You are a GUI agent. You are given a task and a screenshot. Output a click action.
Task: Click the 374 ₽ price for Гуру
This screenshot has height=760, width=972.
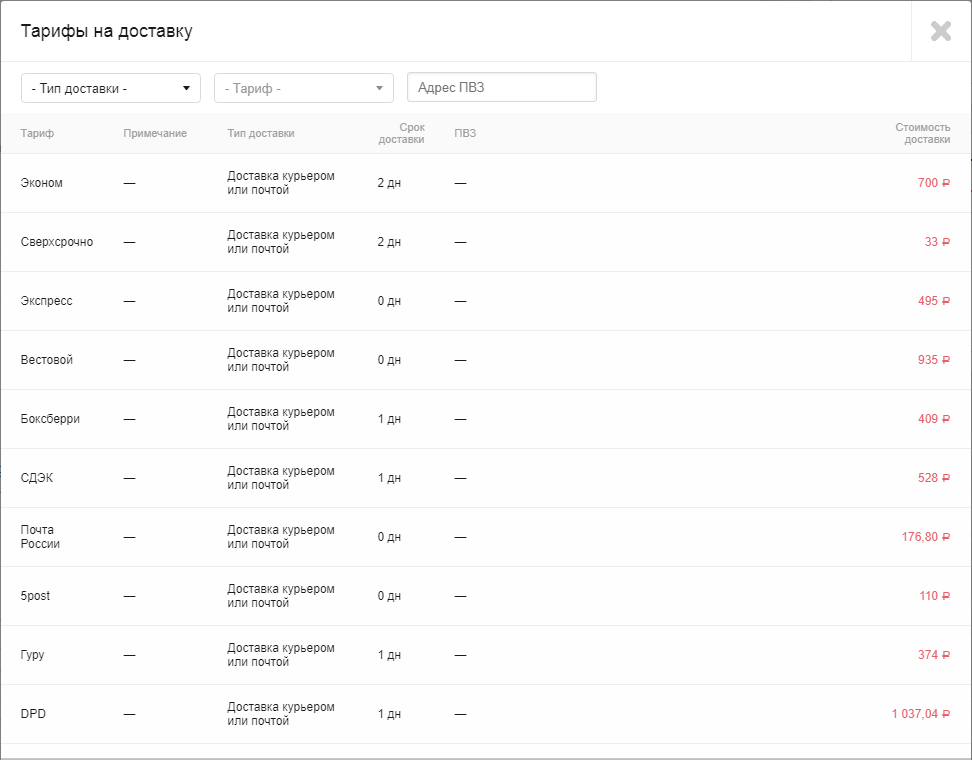934,655
